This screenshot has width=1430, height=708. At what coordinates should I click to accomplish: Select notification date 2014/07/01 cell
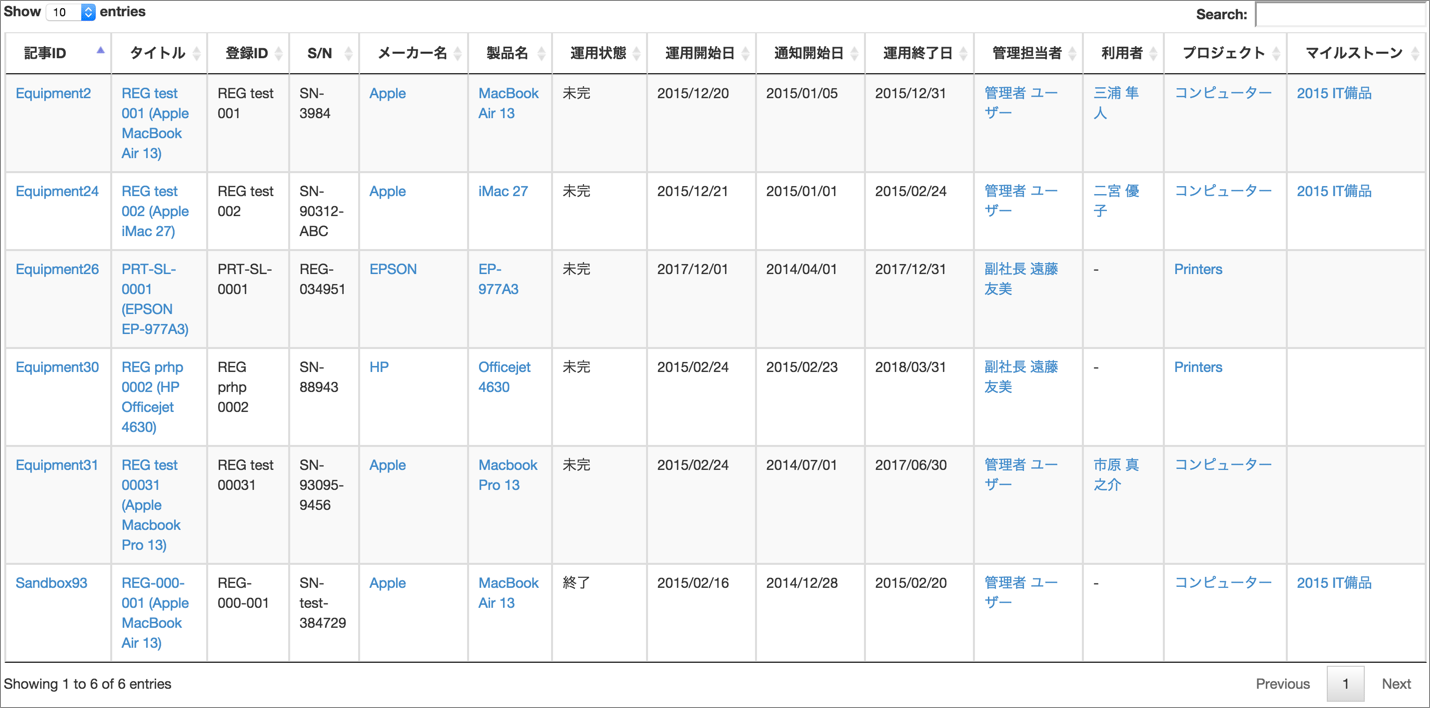click(x=810, y=505)
